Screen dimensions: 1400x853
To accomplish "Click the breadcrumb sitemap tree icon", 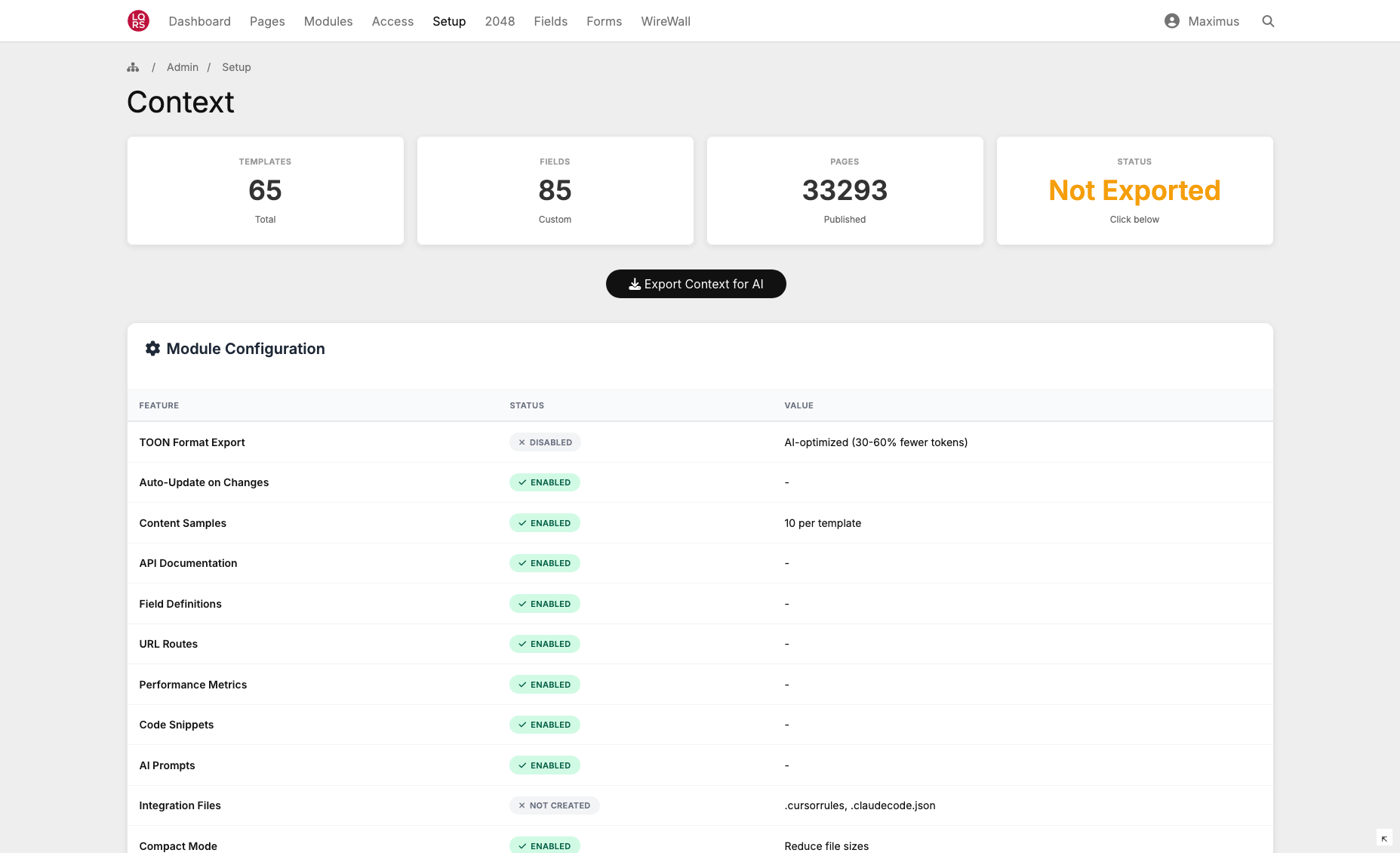I will click(133, 67).
